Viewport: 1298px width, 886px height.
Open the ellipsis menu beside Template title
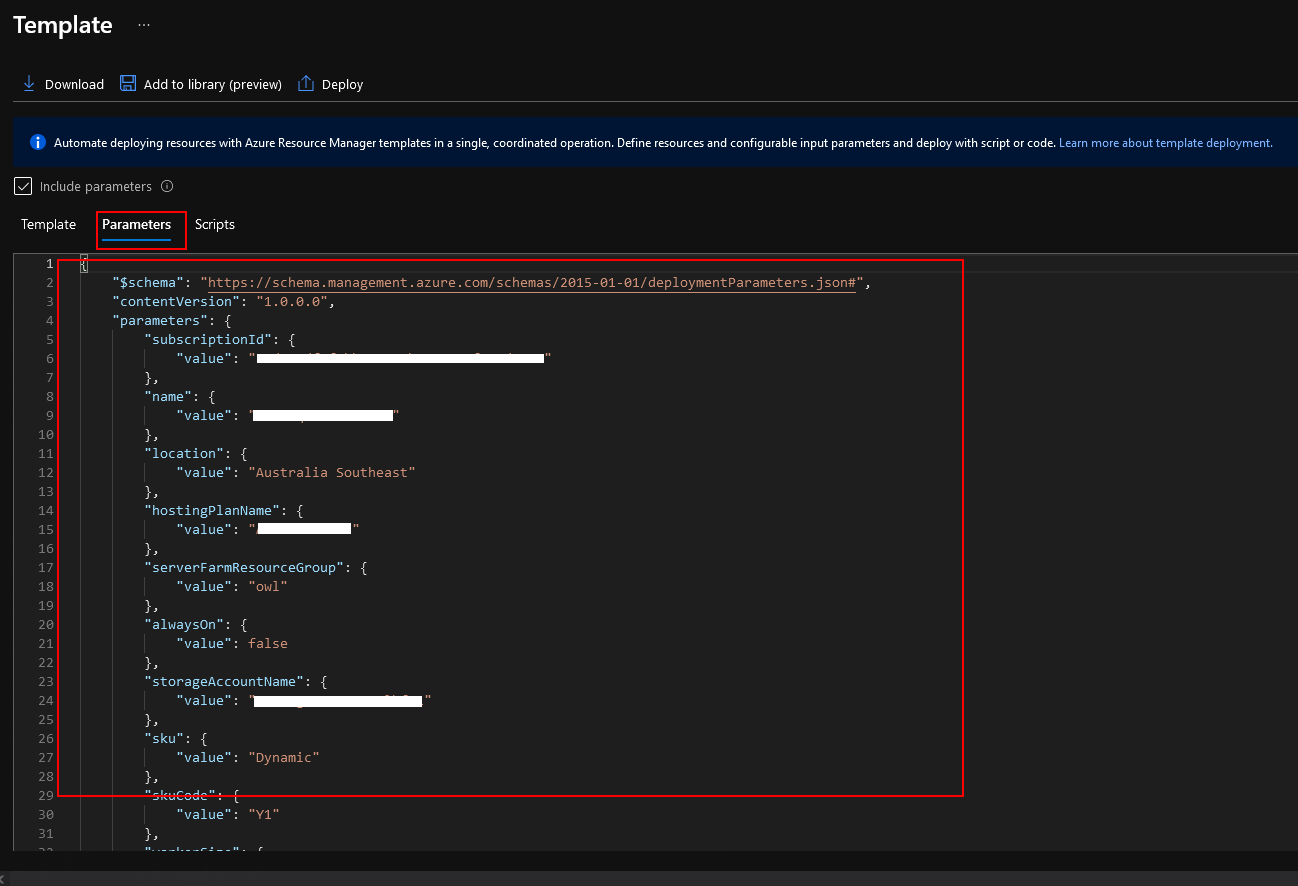pos(144,25)
